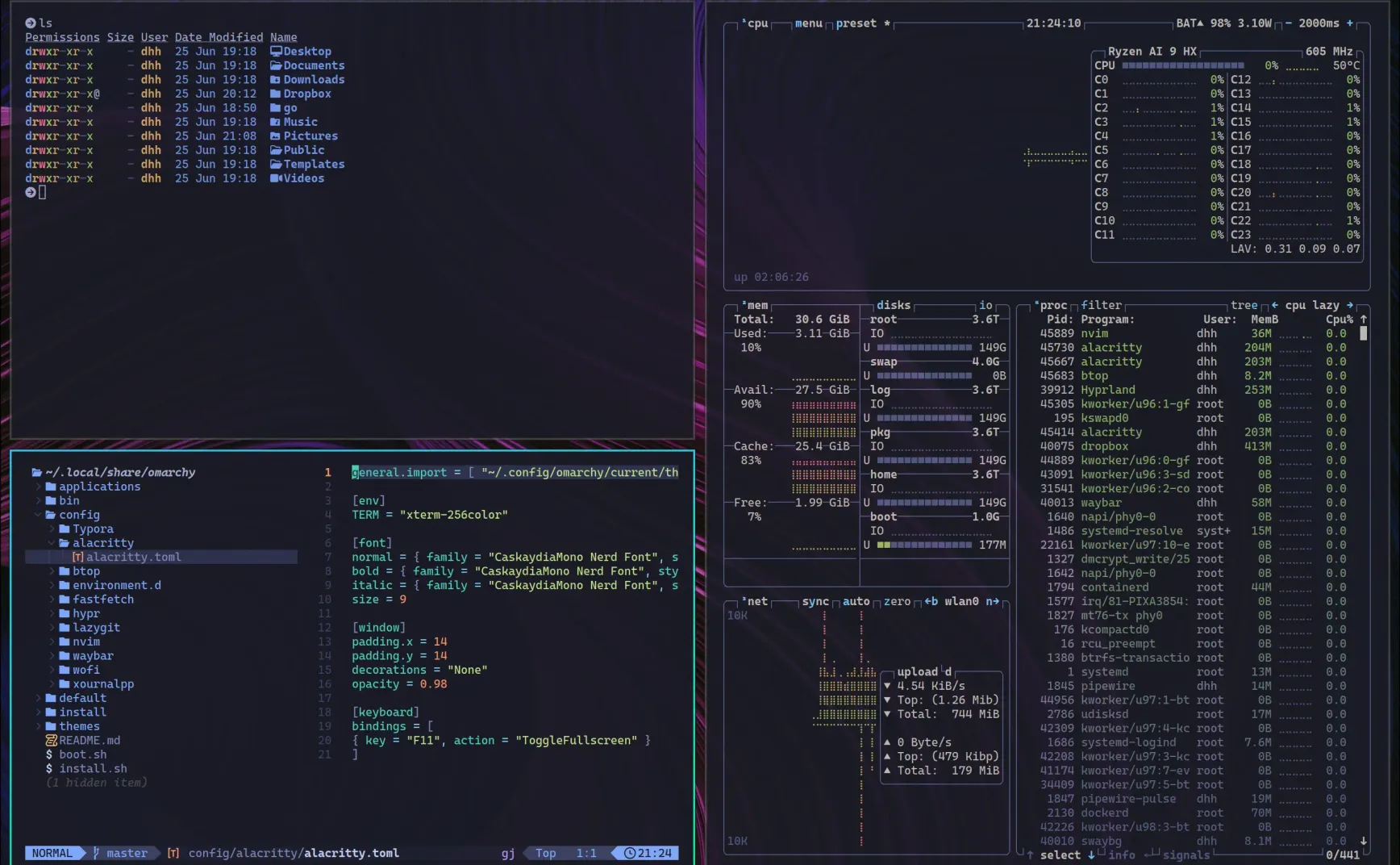The width and height of the screenshot is (1400, 865).
Task: Click the README.md file icon
Action: point(52,741)
